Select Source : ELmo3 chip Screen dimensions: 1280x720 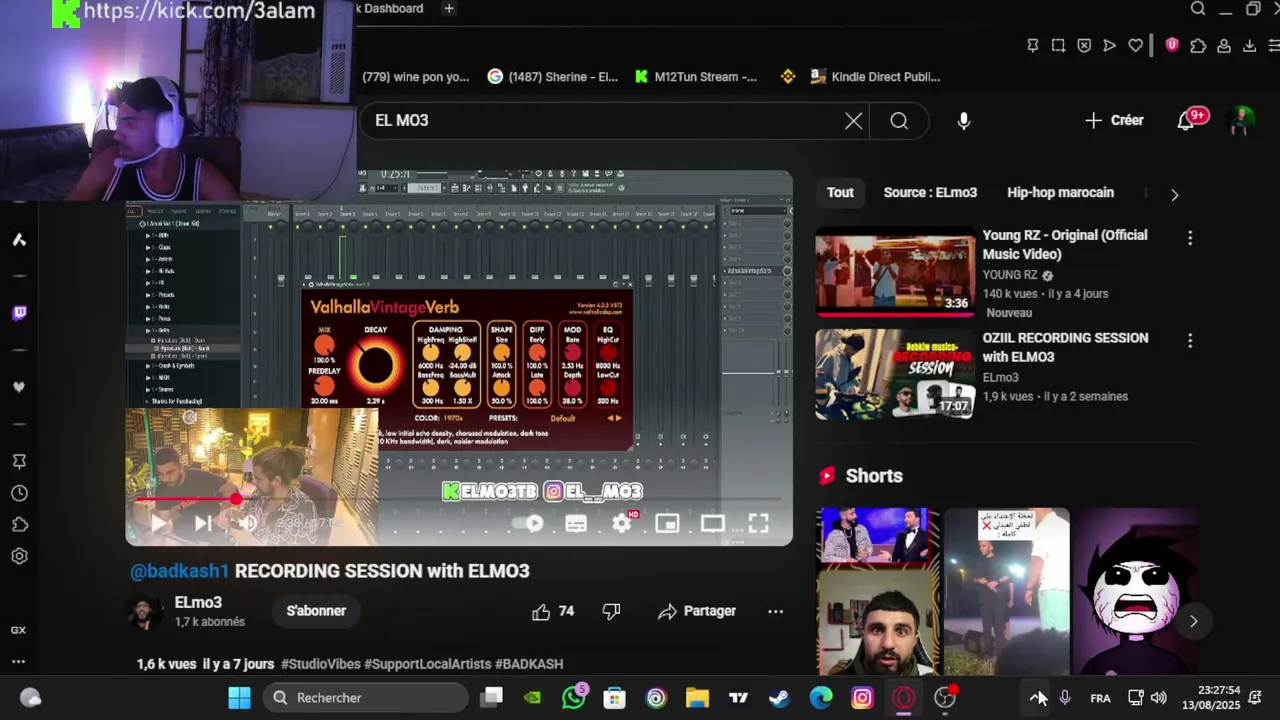pyautogui.click(x=930, y=192)
